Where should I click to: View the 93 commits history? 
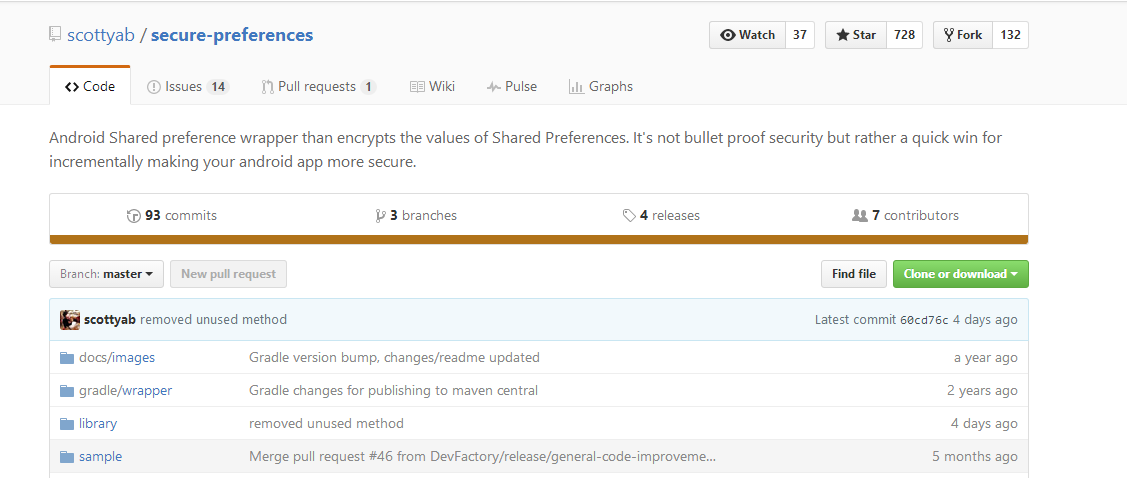(x=172, y=216)
